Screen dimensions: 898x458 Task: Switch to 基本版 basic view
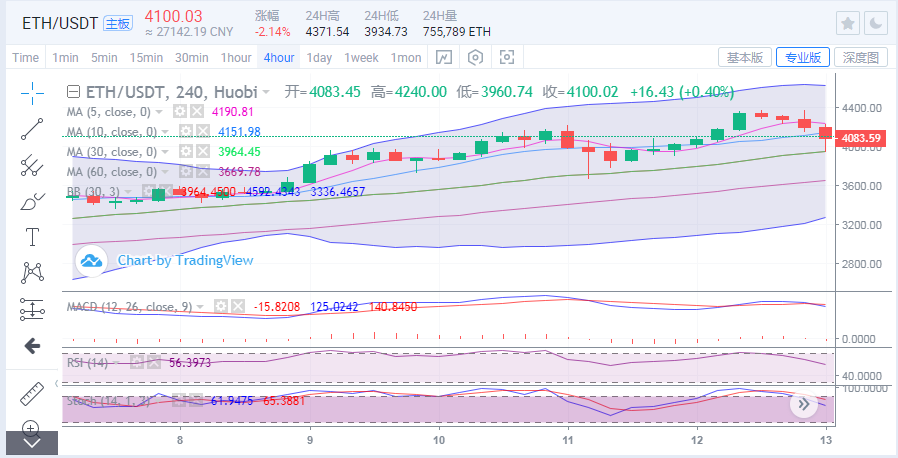[744, 57]
